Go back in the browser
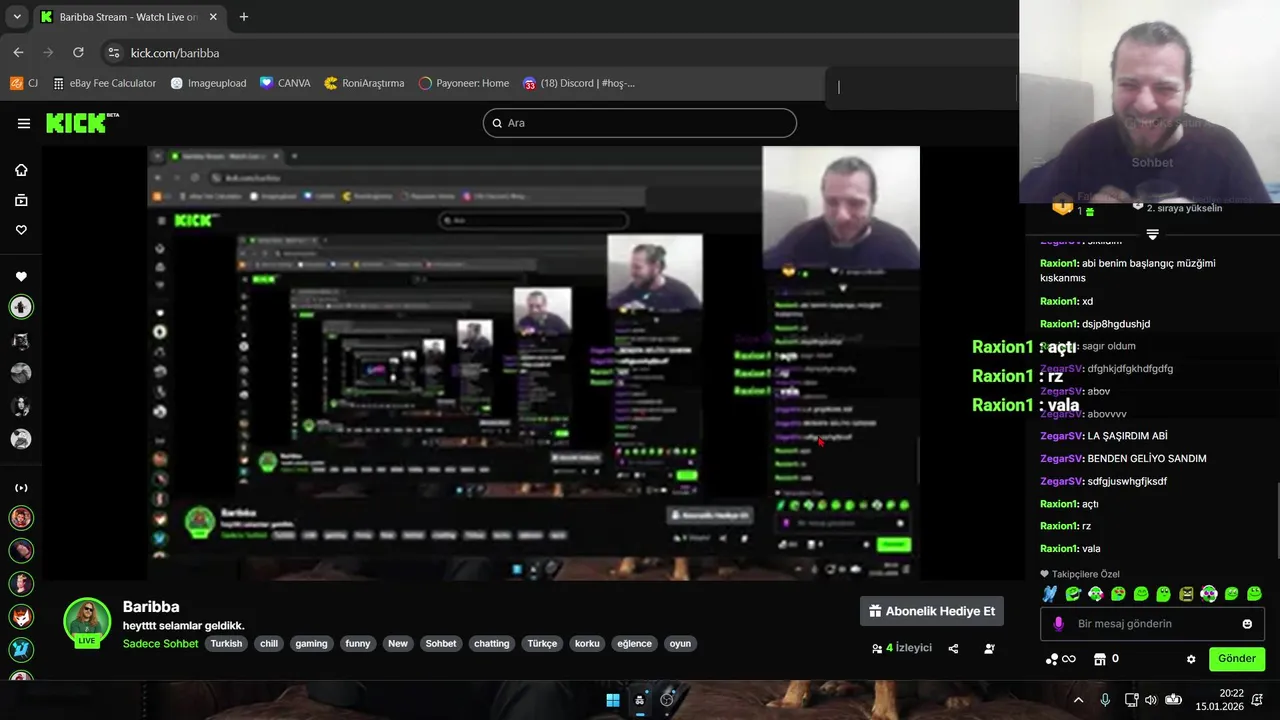The width and height of the screenshot is (1280, 720). click(x=18, y=52)
